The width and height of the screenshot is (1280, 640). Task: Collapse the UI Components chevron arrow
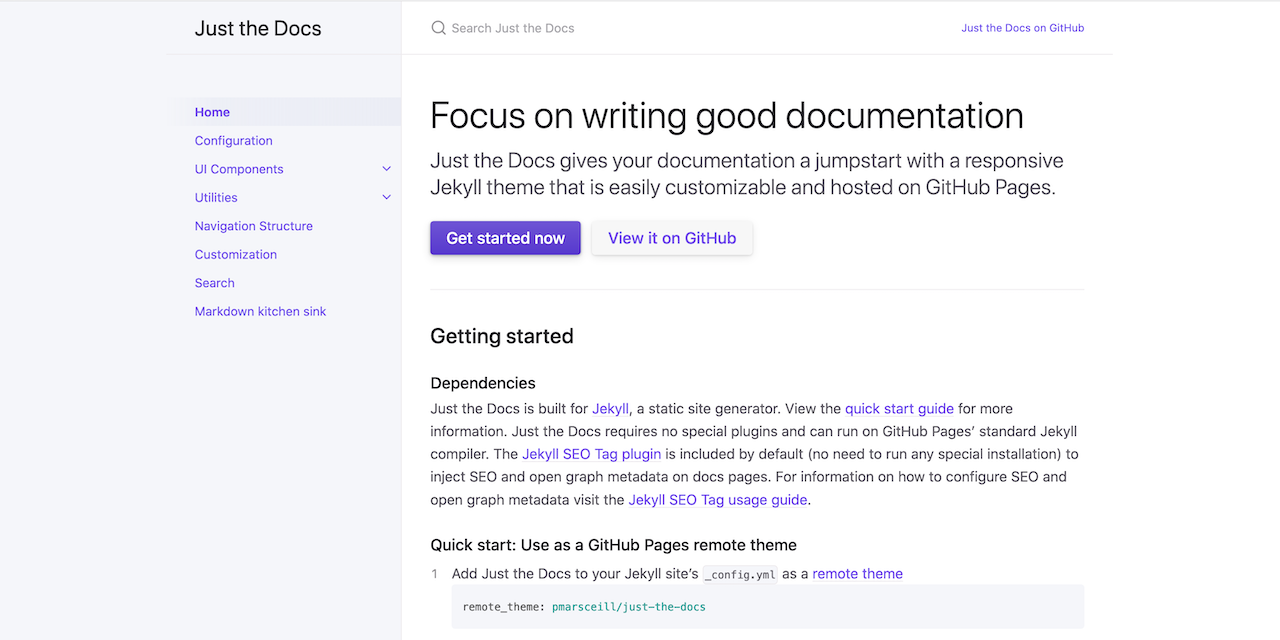386,168
